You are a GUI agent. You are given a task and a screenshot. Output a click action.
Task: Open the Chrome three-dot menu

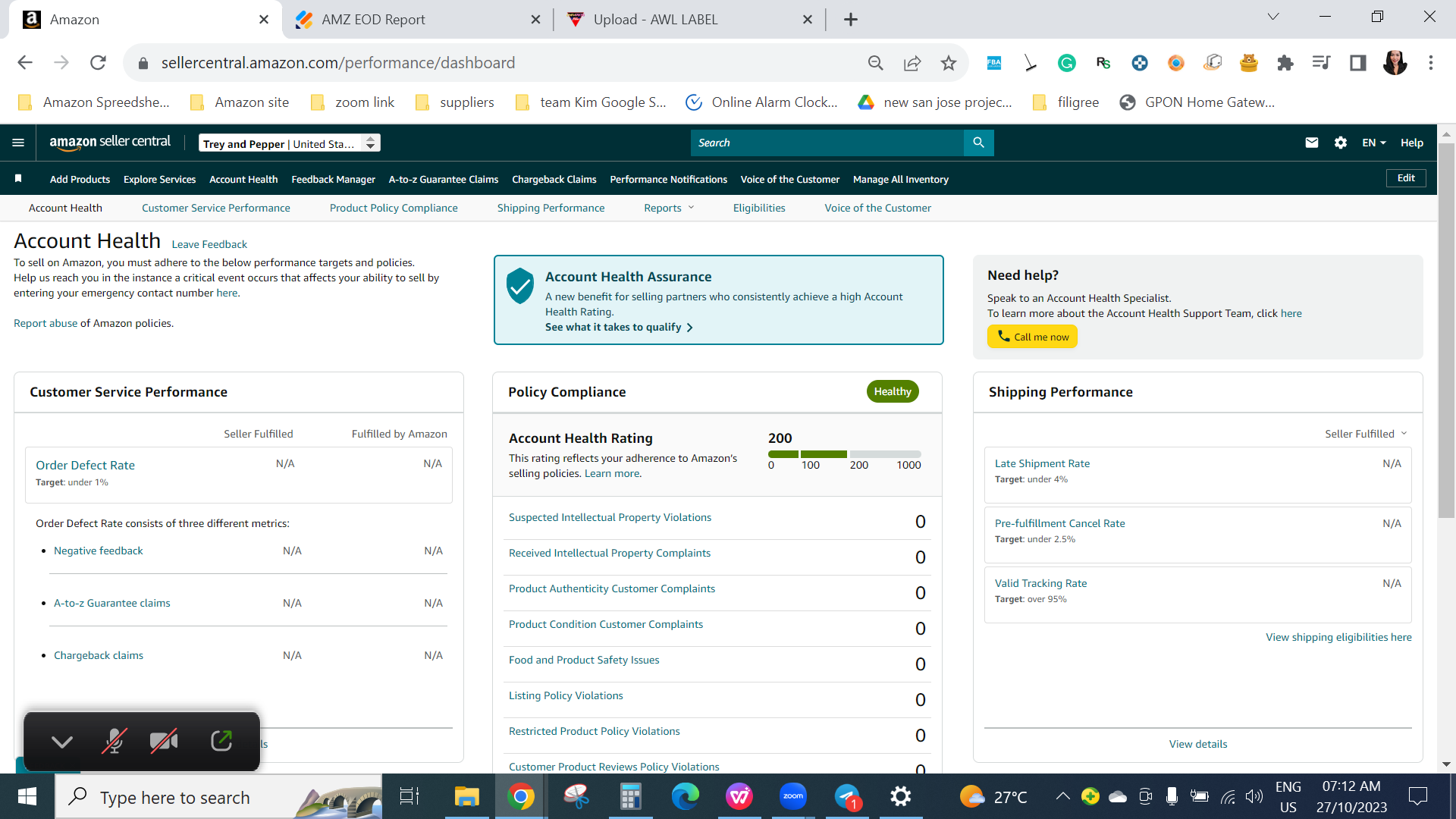point(1431,63)
